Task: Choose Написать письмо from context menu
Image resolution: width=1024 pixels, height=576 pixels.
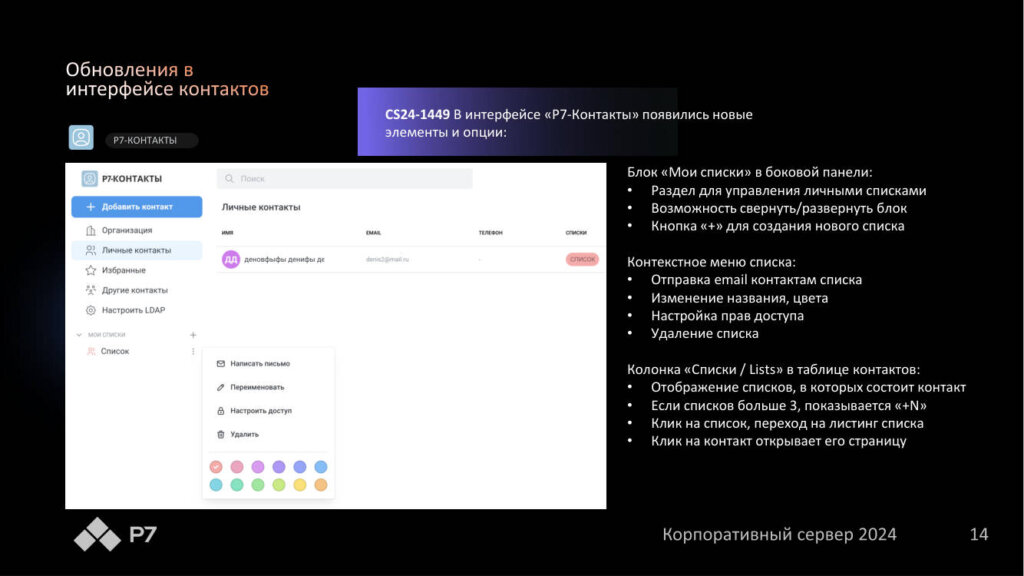Action: (x=259, y=364)
